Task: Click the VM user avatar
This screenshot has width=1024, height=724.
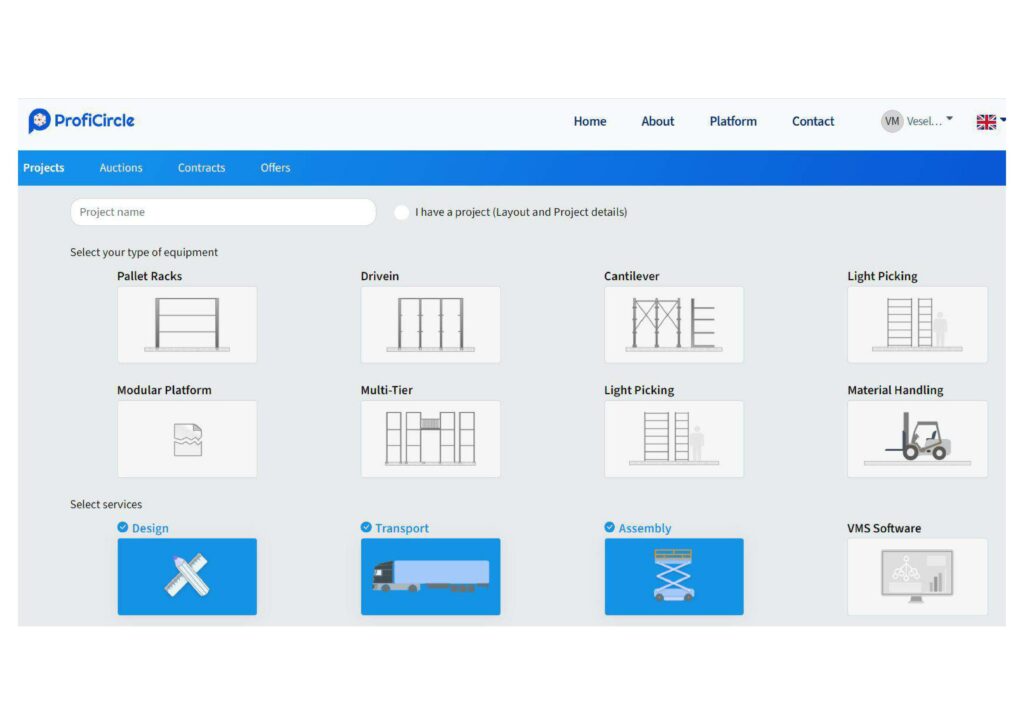Action: pos(892,121)
